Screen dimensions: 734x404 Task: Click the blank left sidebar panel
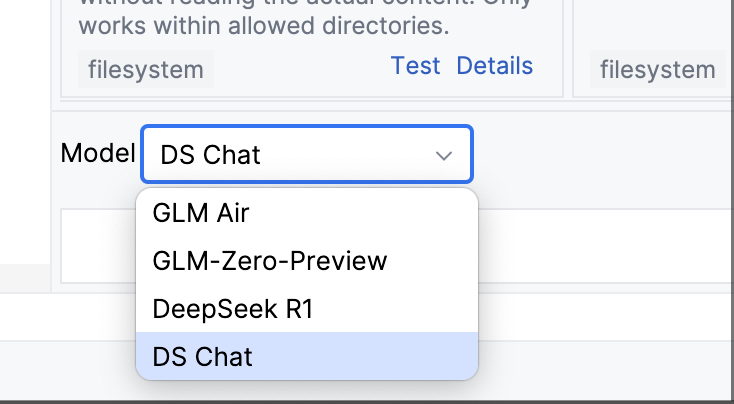coord(25,131)
